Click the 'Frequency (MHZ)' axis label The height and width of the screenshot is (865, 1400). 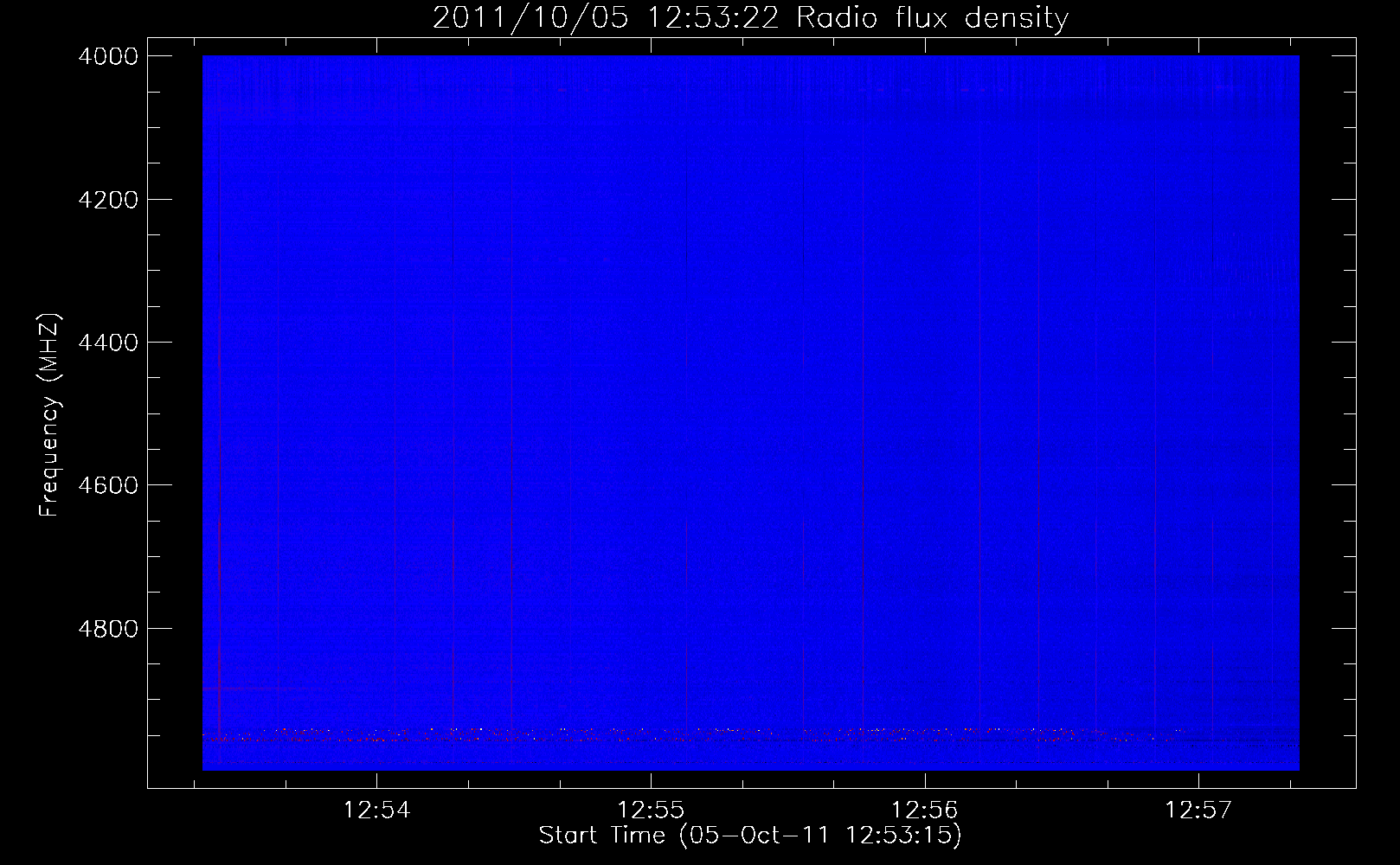pos(50,415)
